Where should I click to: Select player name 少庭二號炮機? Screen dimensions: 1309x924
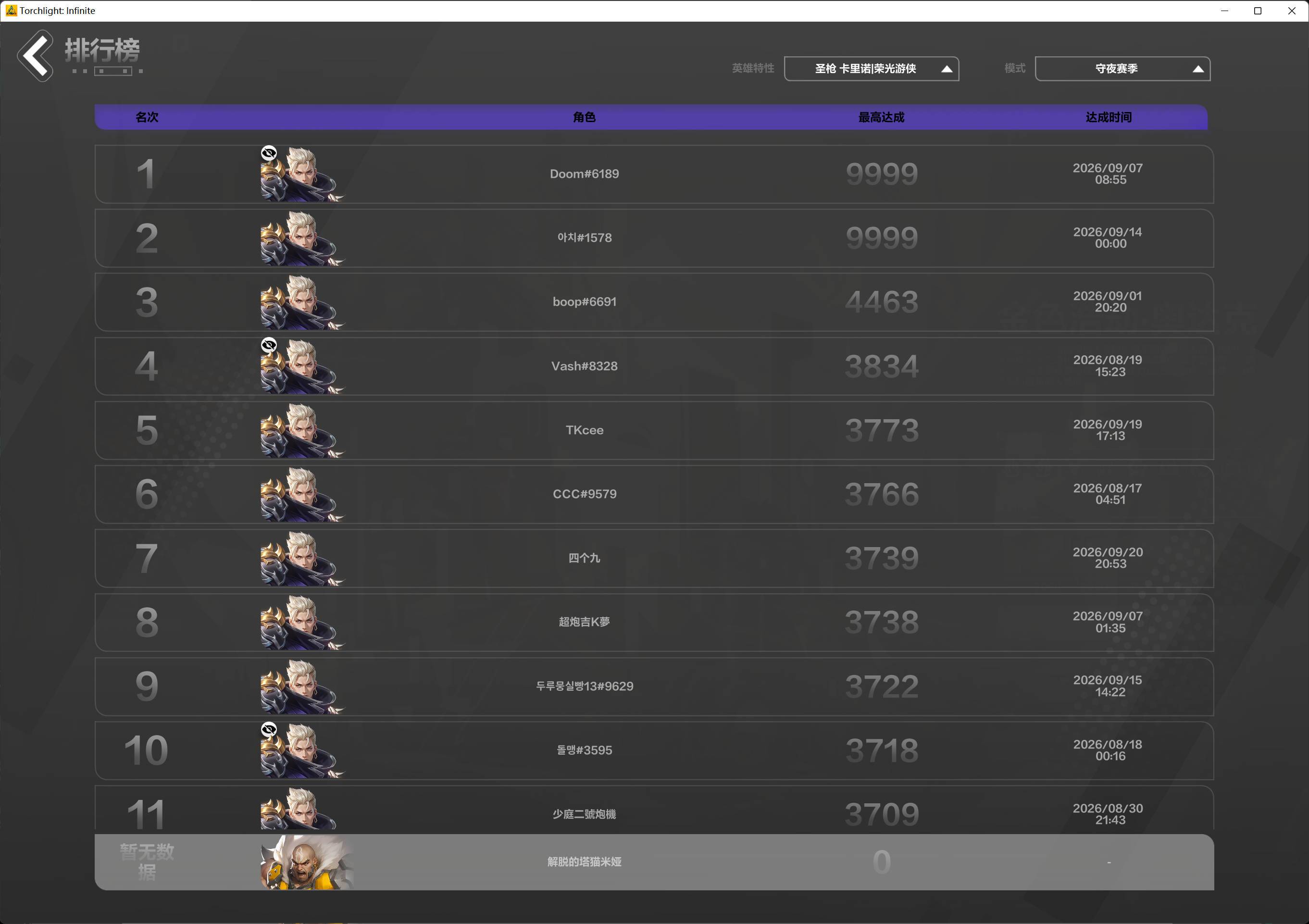(585, 814)
